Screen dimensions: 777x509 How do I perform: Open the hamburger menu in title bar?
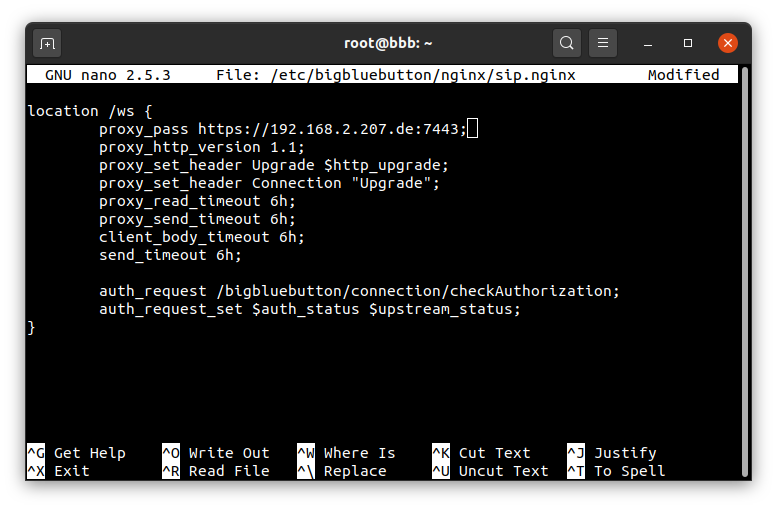[603, 43]
